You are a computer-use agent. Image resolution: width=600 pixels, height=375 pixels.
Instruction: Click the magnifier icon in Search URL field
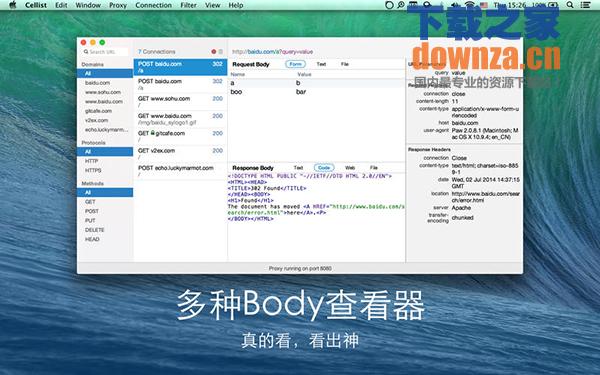[x=86, y=52]
